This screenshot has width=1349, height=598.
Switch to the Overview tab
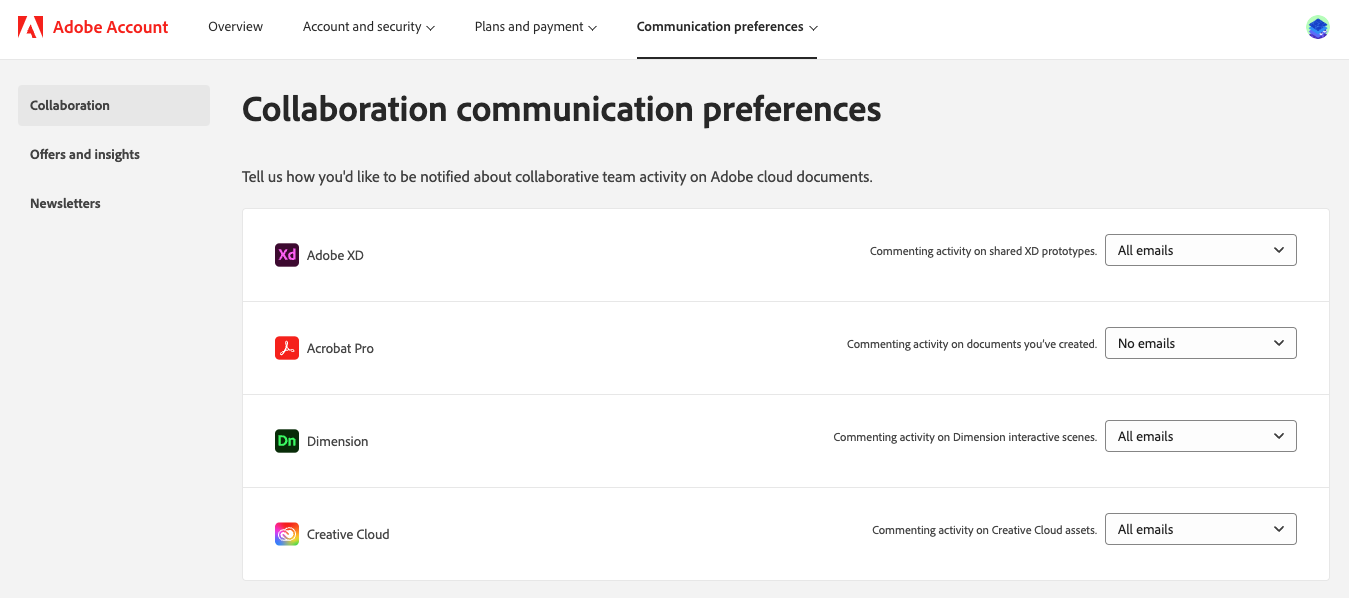click(235, 27)
